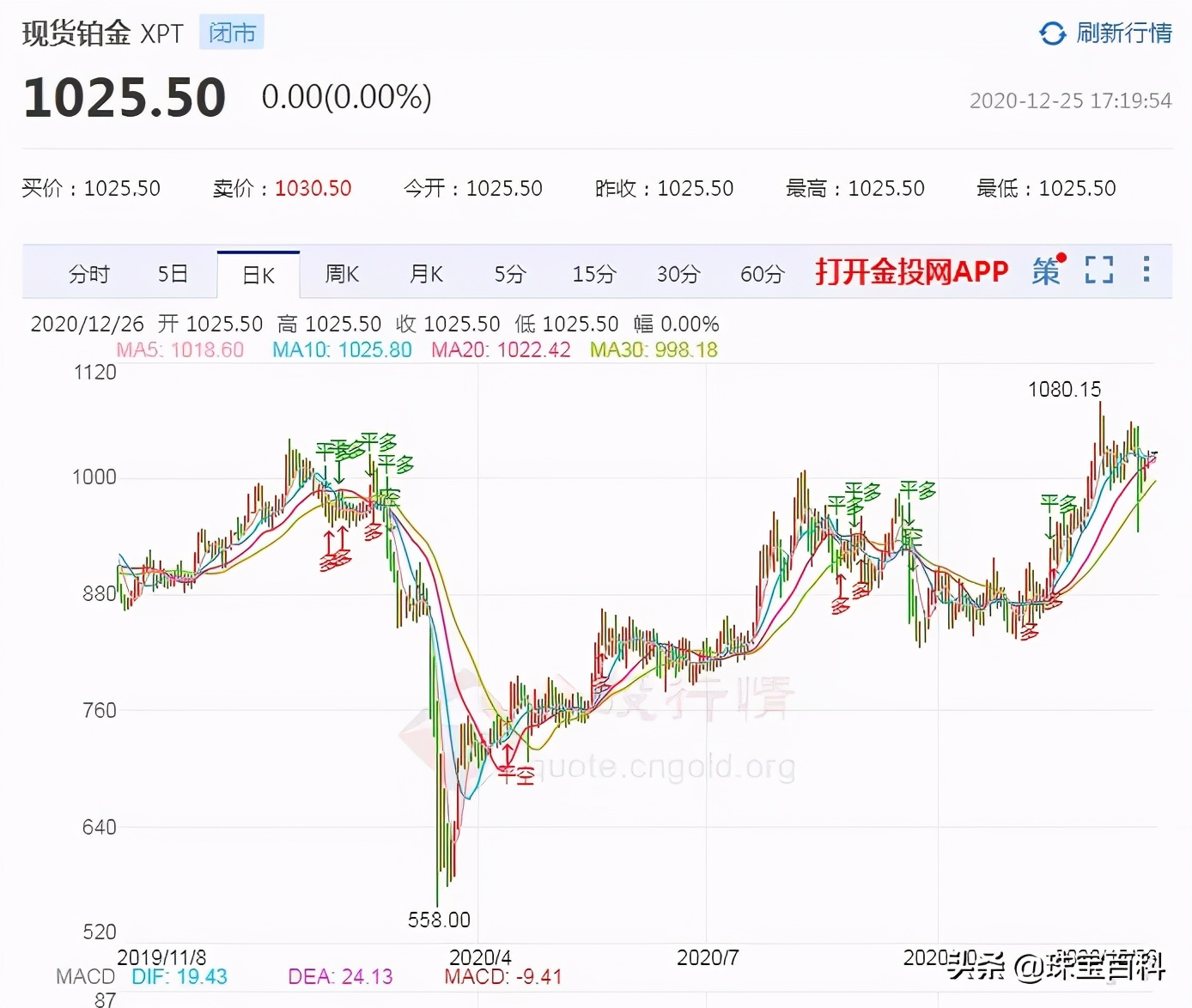Open the 策 strategy icon with red dot
The height and width of the screenshot is (1008, 1192).
pos(1046,271)
